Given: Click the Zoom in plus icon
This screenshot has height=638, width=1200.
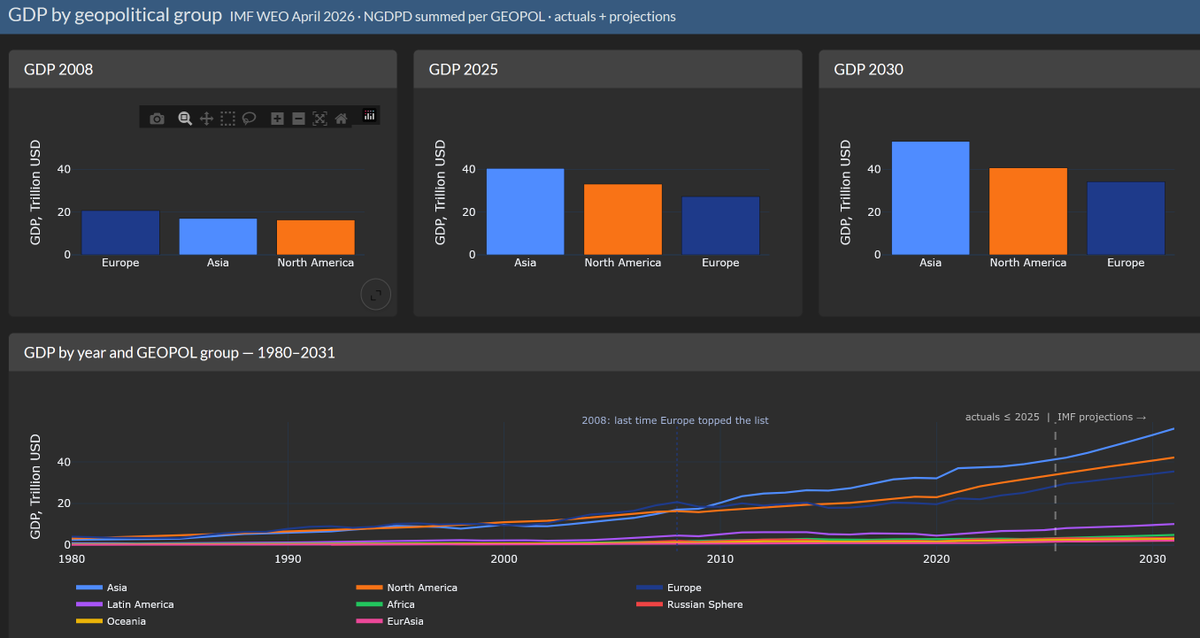Looking at the screenshot, I should pos(277,118).
